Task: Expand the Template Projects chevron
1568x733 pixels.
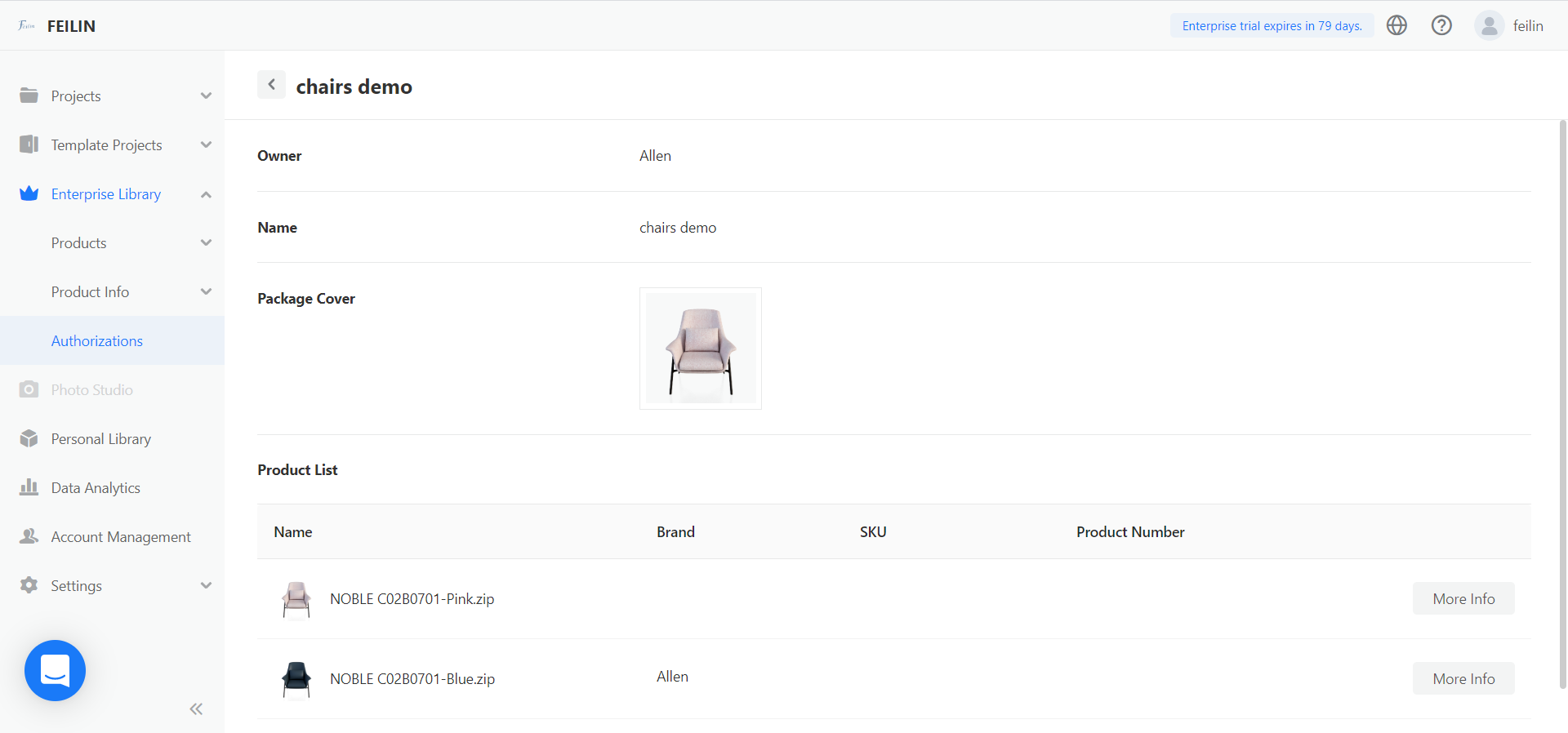Action: click(x=206, y=144)
